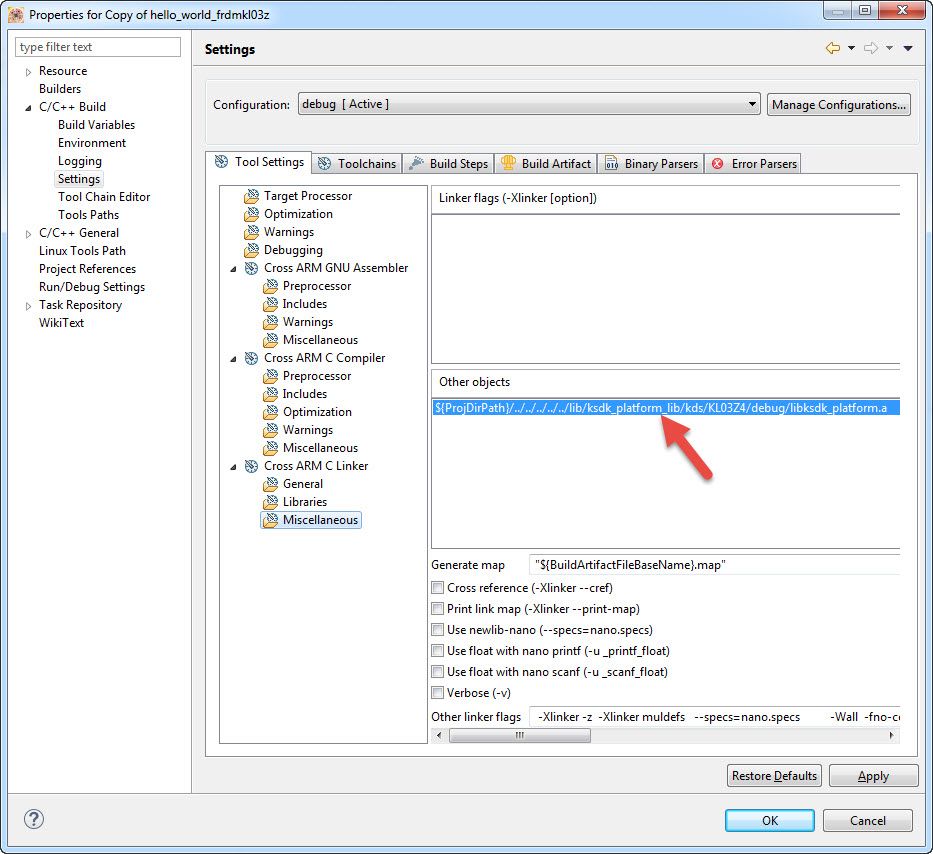
Task: Toggle Use float with nano scanf checkbox
Action: [x=438, y=672]
